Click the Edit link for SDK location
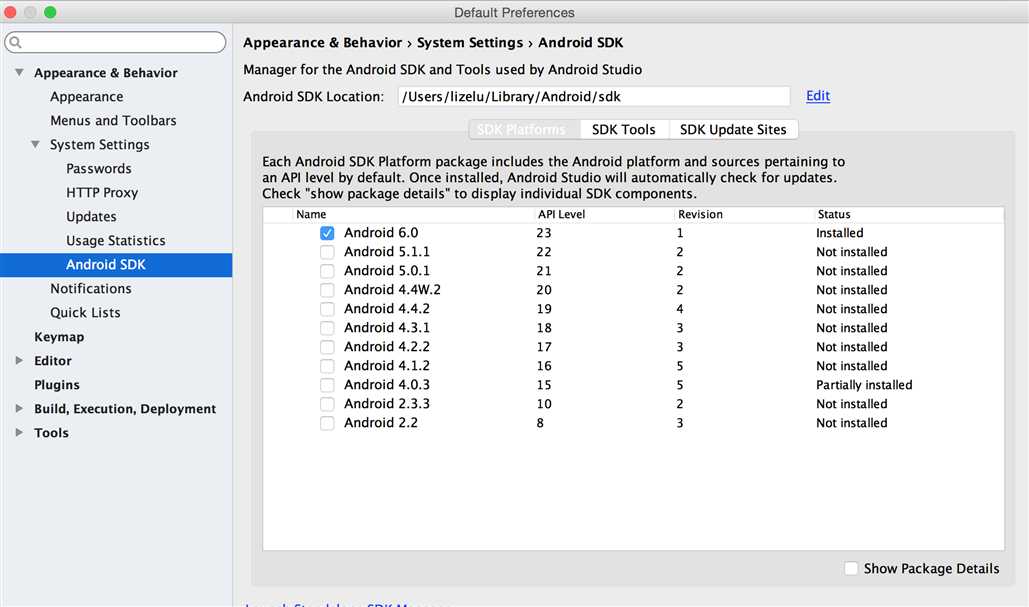Image resolution: width=1029 pixels, height=607 pixels. click(818, 96)
